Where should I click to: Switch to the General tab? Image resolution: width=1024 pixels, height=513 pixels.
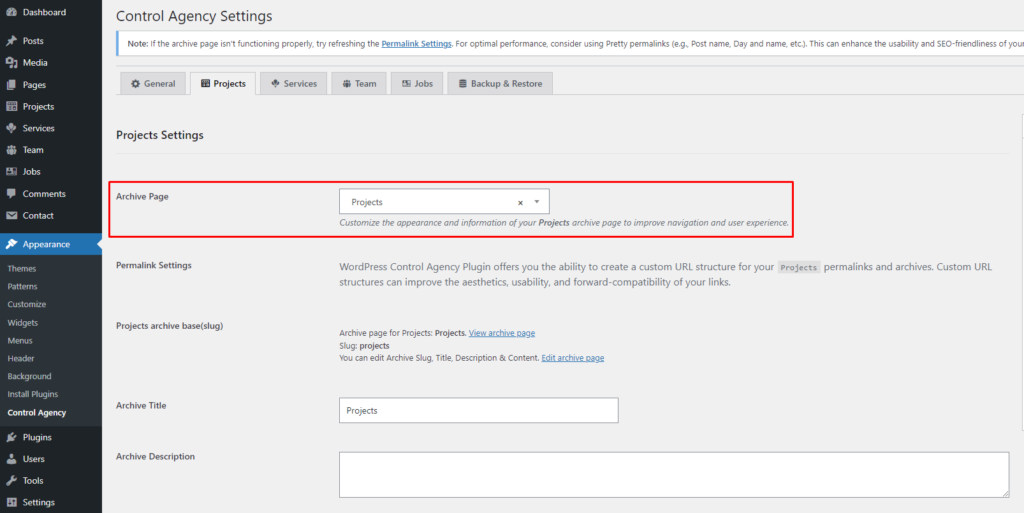pos(153,84)
